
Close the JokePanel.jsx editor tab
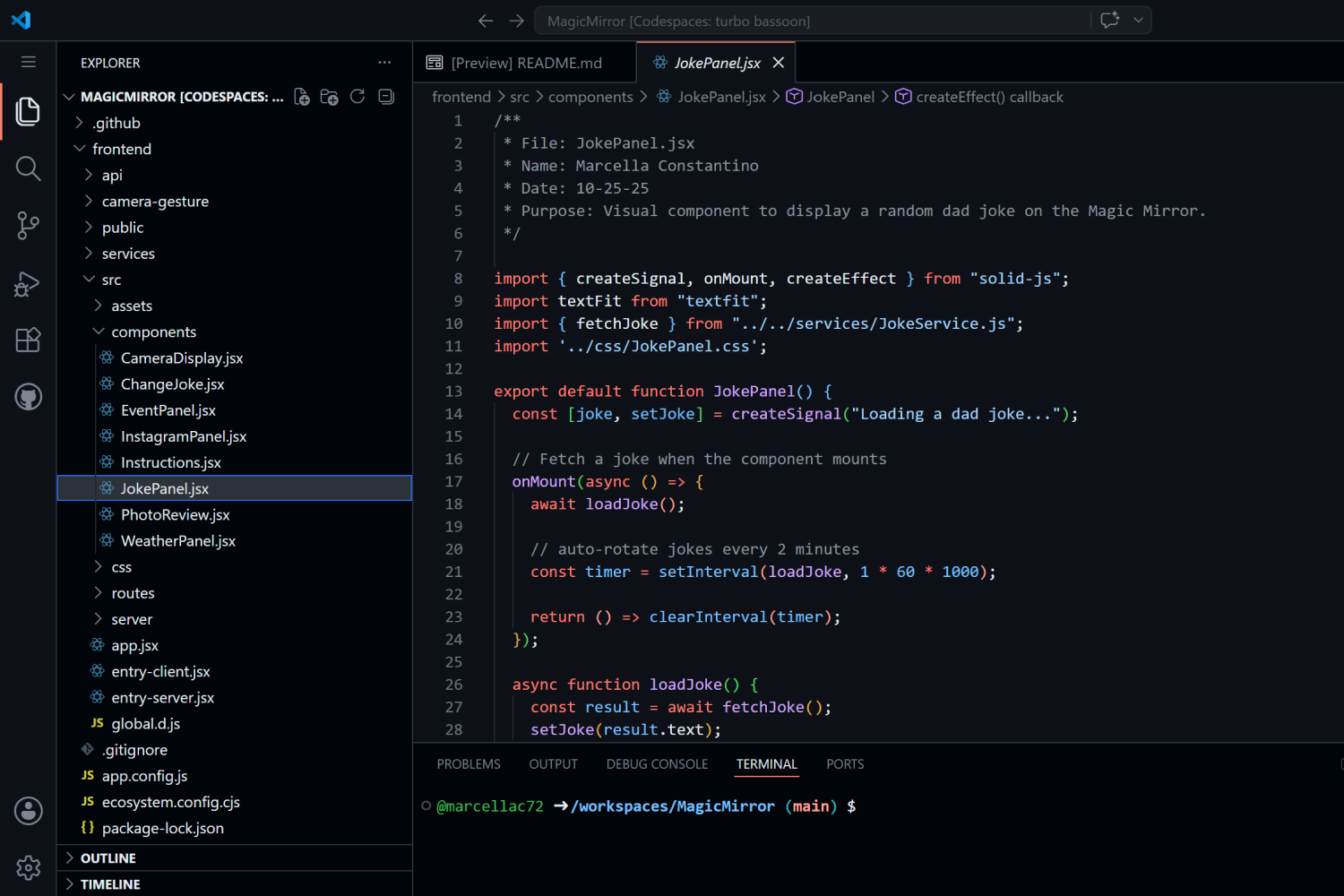pyautogui.click(x=779, y=63)
